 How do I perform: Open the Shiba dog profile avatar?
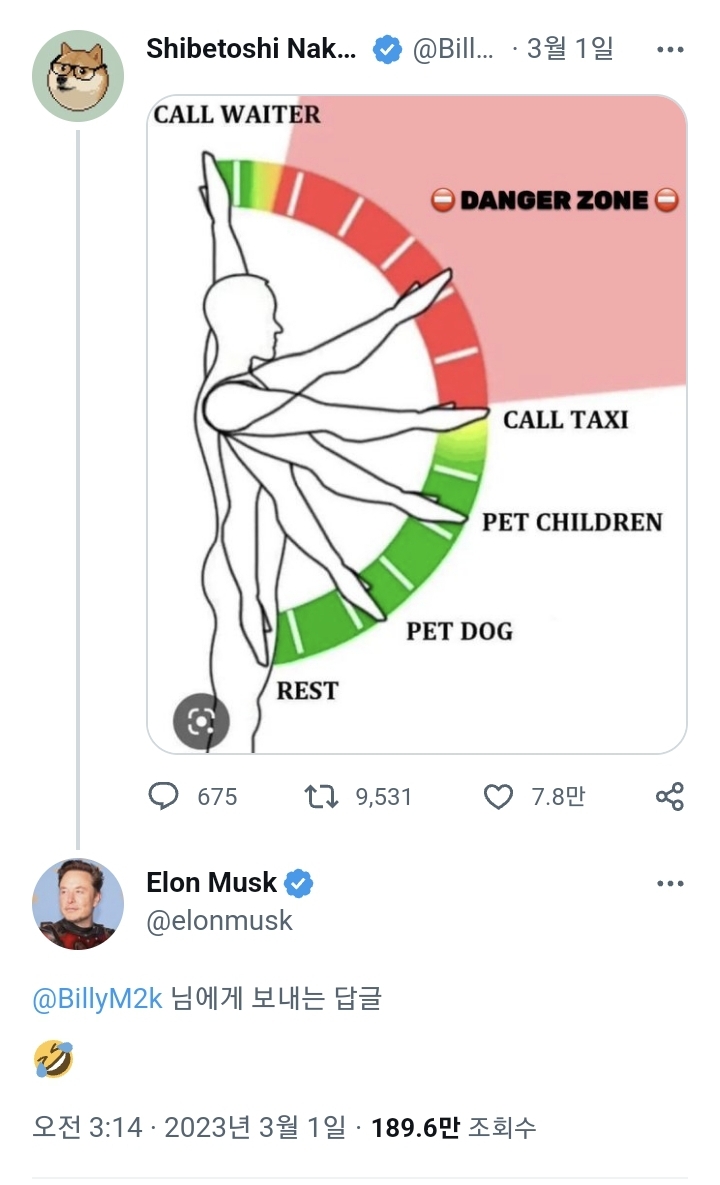point(78,76)
